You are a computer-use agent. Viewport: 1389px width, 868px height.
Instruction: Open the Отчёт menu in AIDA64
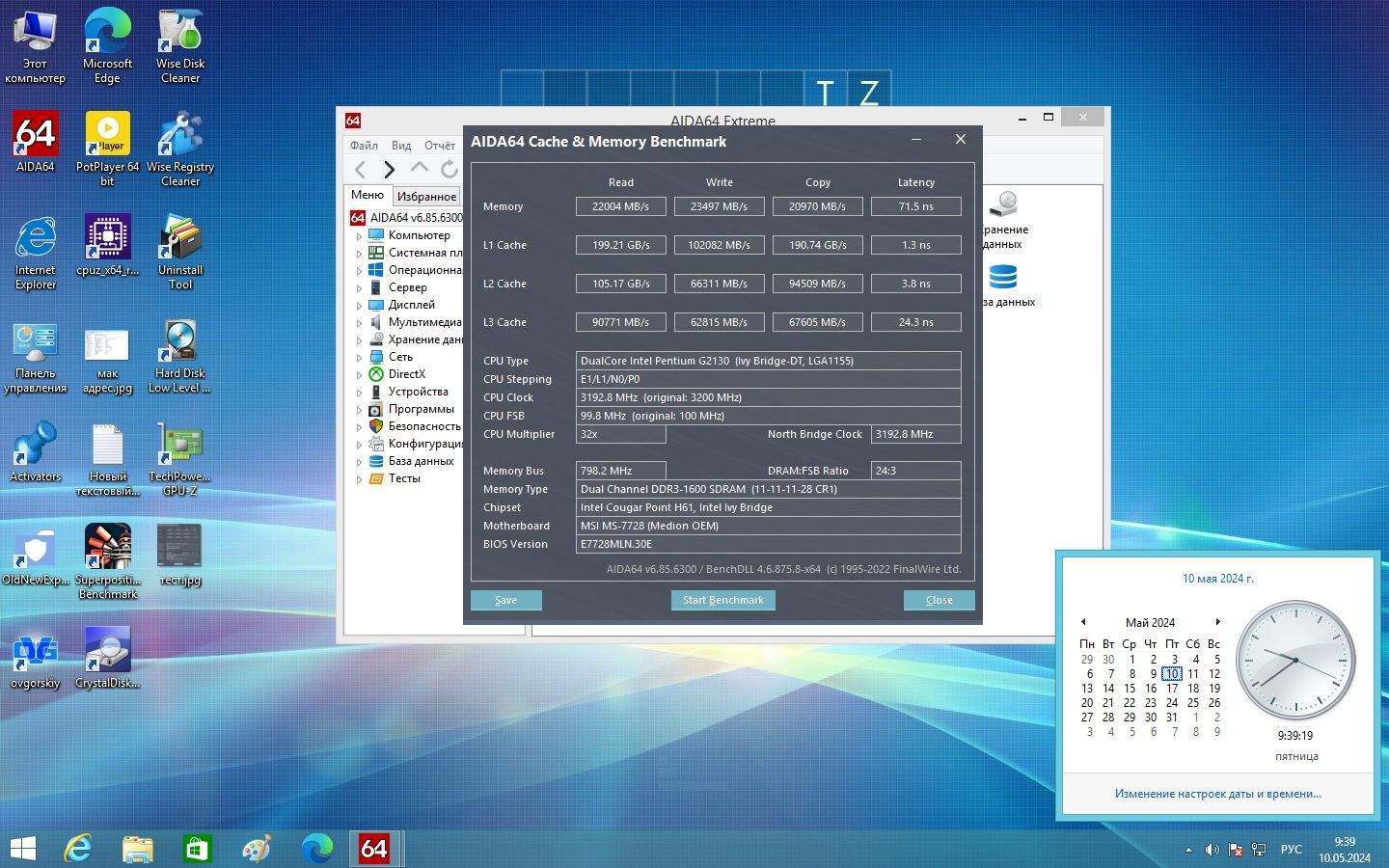(440, 146)
